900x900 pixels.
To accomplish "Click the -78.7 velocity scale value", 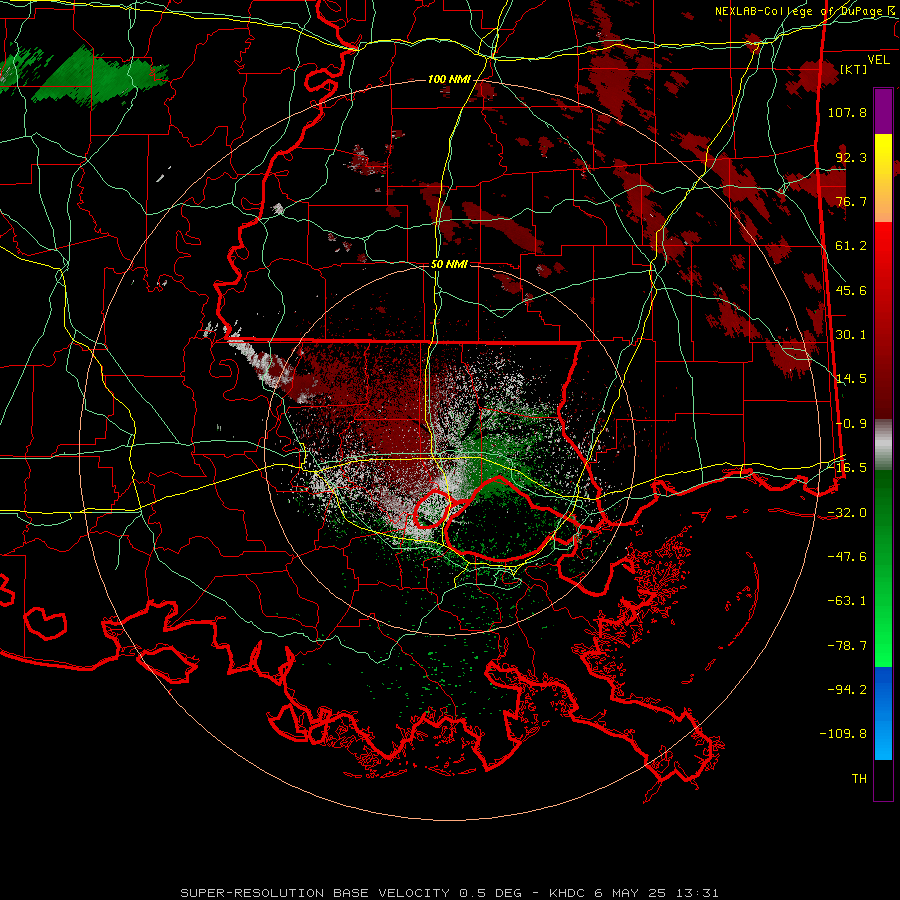I will 847,646.
